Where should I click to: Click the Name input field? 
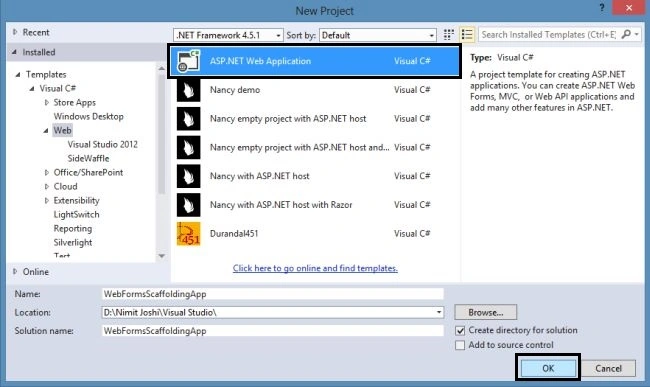(x=273, y=294)
